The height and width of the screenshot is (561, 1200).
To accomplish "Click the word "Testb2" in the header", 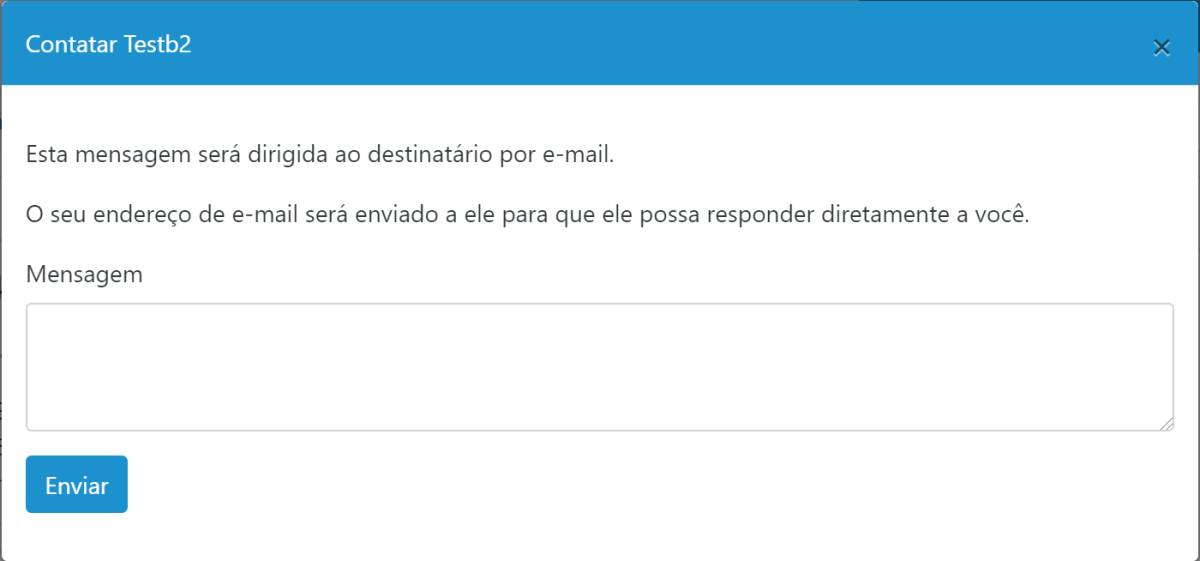I will (157, 45).
